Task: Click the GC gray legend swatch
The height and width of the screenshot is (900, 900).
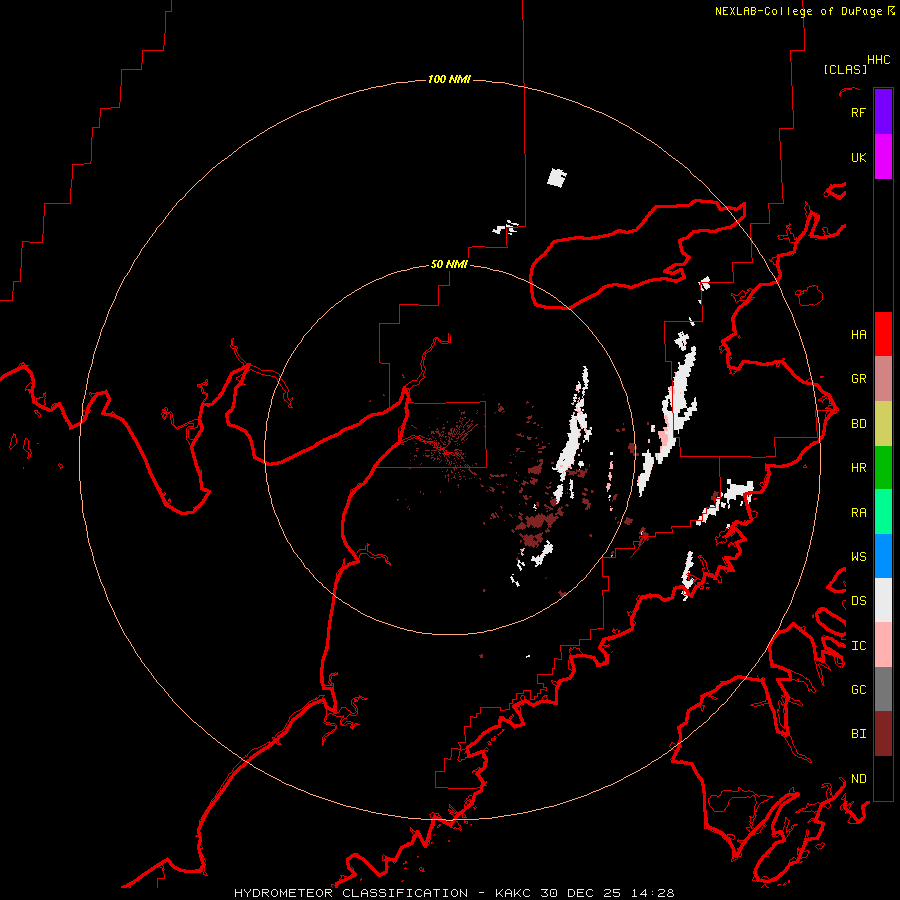Action: pos(883,689)
